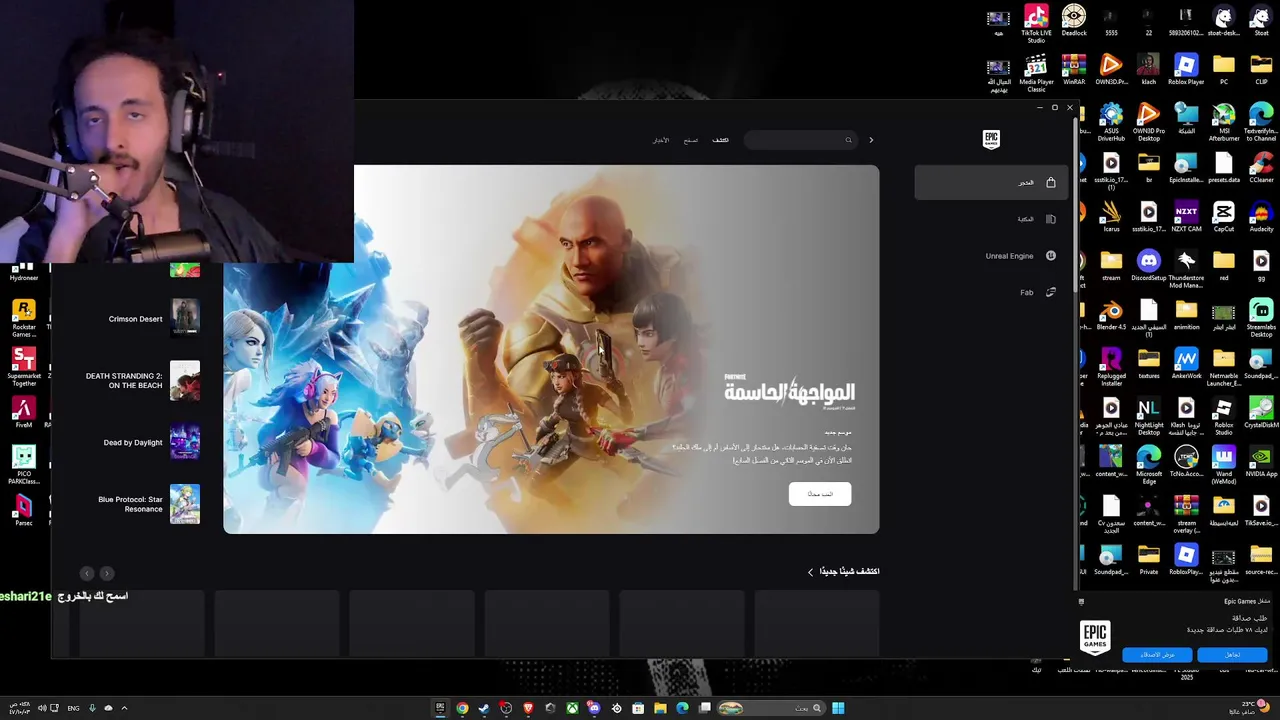Click the carousel next arrow button
This screenshot has width=1280, height=720.
click(107, 573)
